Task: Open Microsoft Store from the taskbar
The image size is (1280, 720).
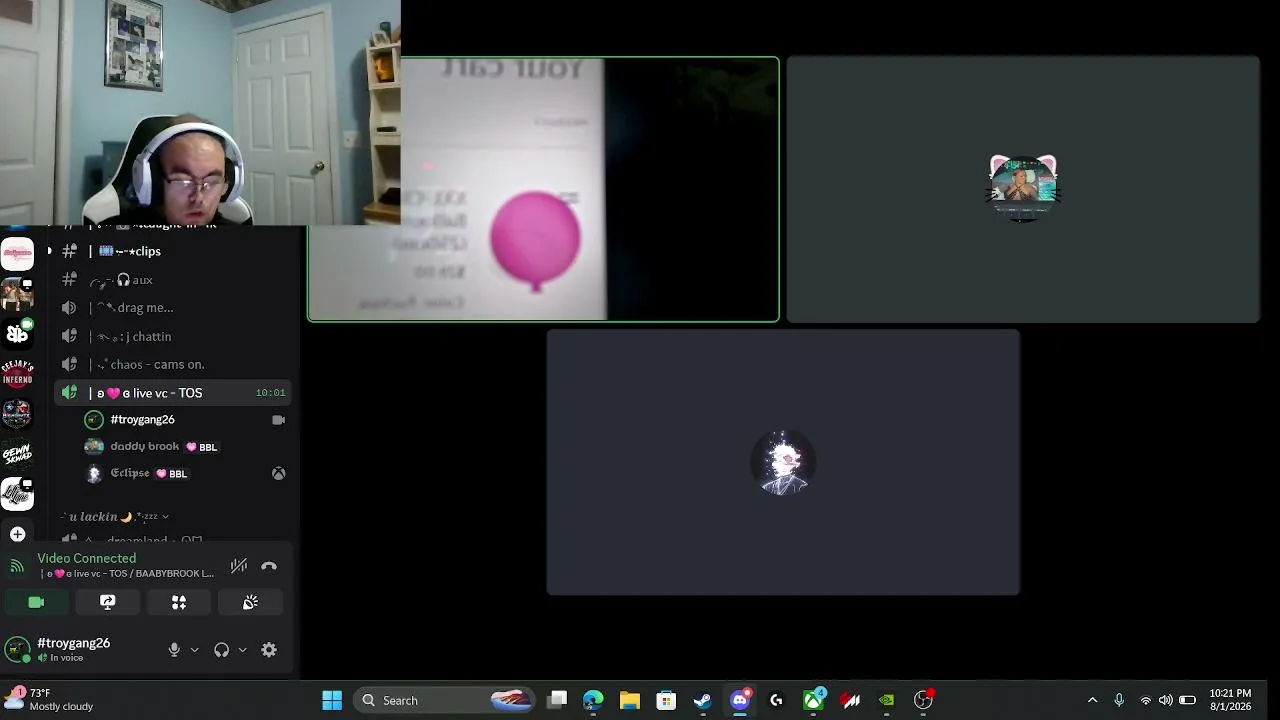Action: coord(666,700)
